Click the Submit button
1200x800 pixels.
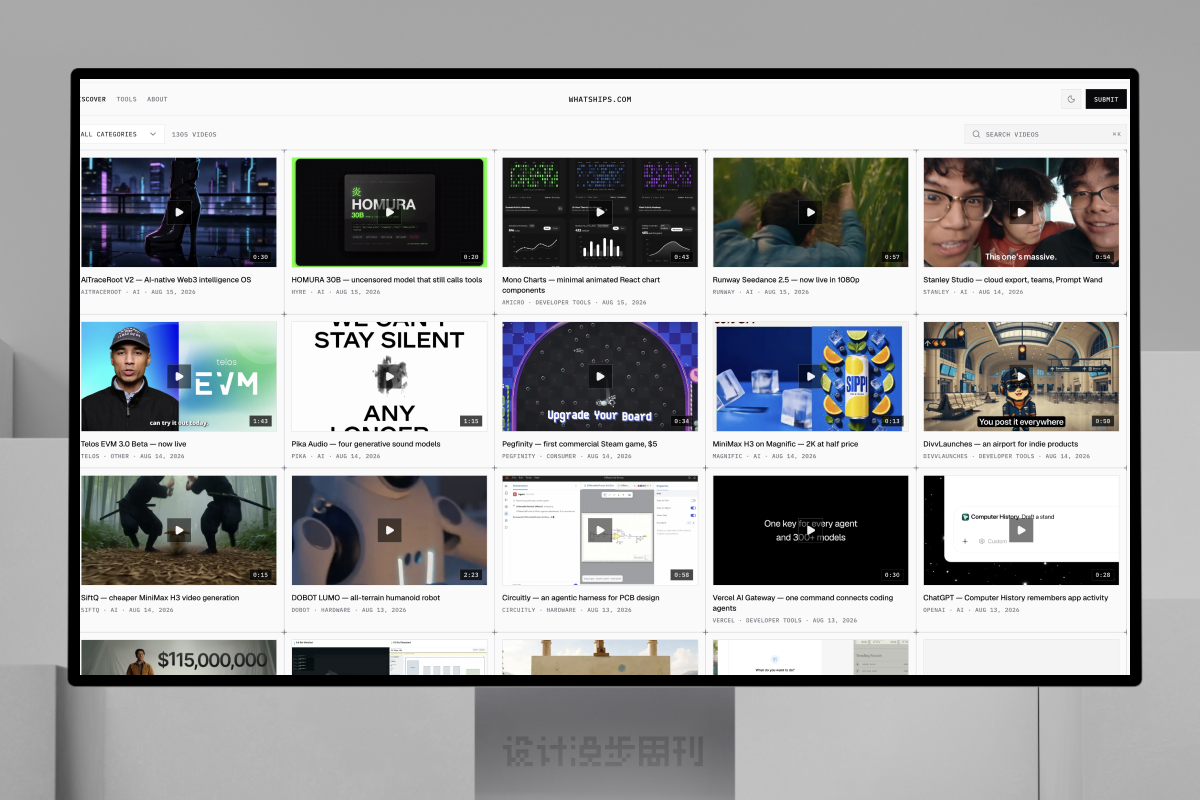pos(1106,99)
